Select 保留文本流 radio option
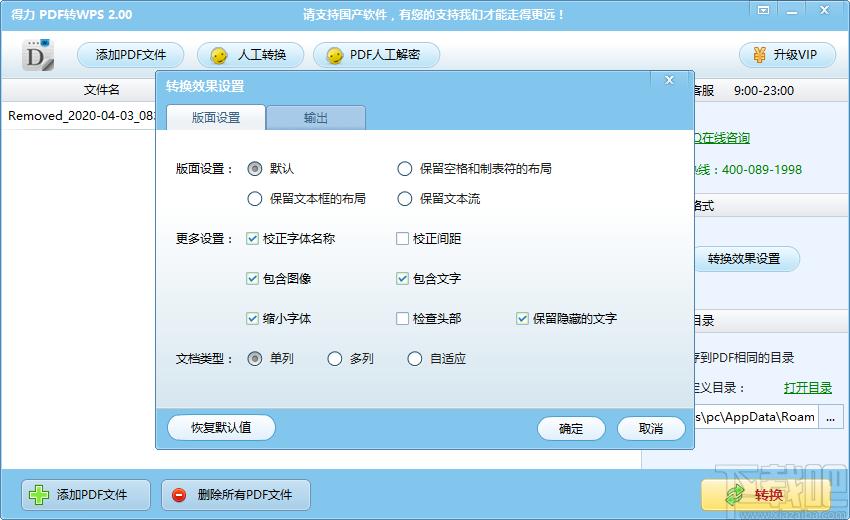The height and width of the screenshot is (520, 850). pyautogui.click(x=404, y=199)
